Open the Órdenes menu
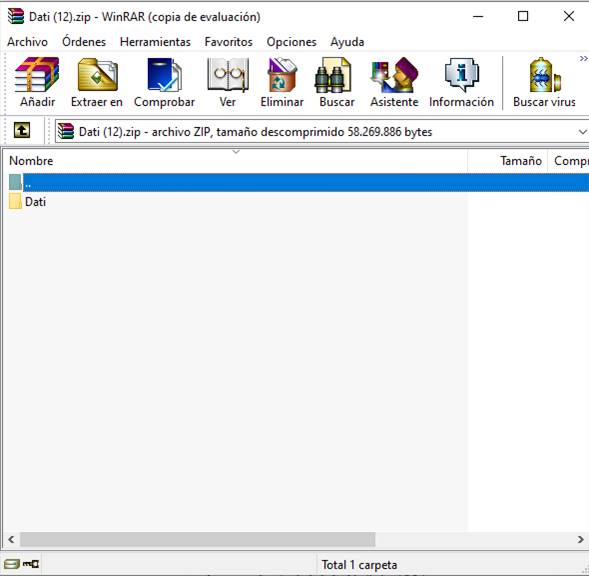Image resolution: width=589 pixels, height=576 pixels. pos(84,41)
